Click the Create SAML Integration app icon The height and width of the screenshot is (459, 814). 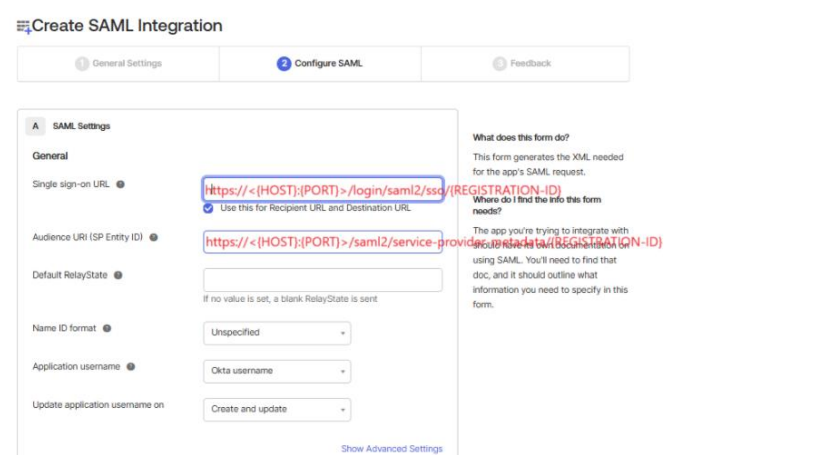pos(24,26)
